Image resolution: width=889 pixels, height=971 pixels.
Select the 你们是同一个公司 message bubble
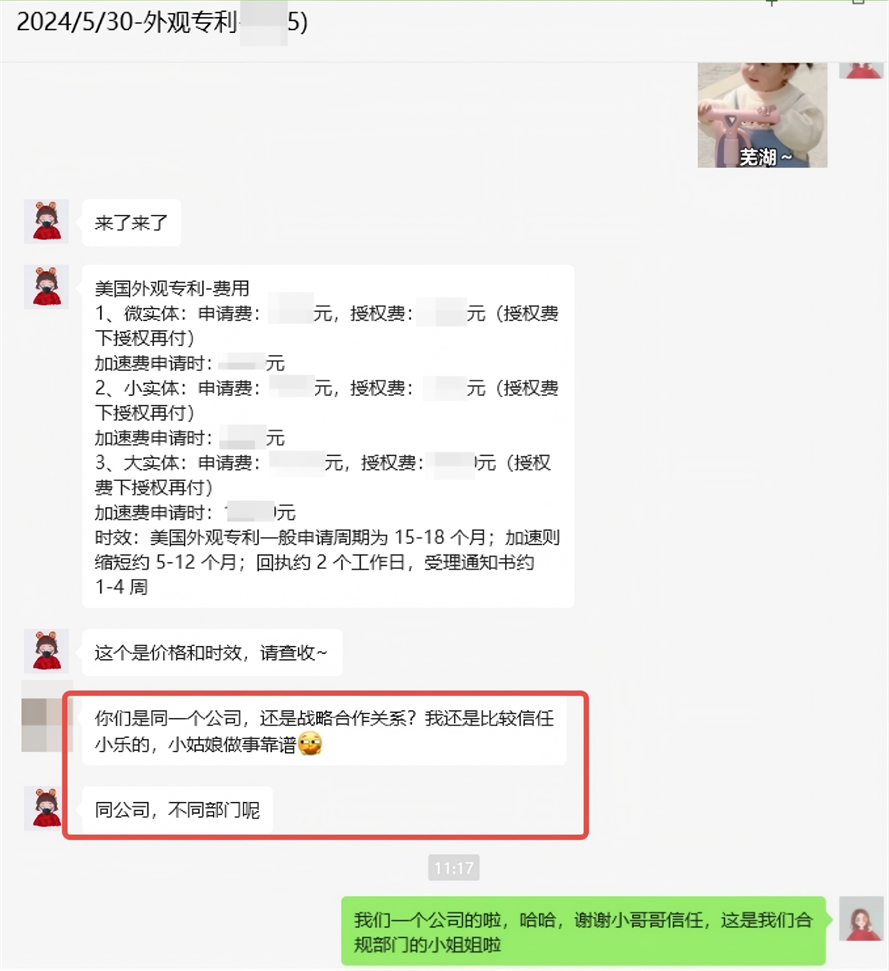[x=324, y=731]
